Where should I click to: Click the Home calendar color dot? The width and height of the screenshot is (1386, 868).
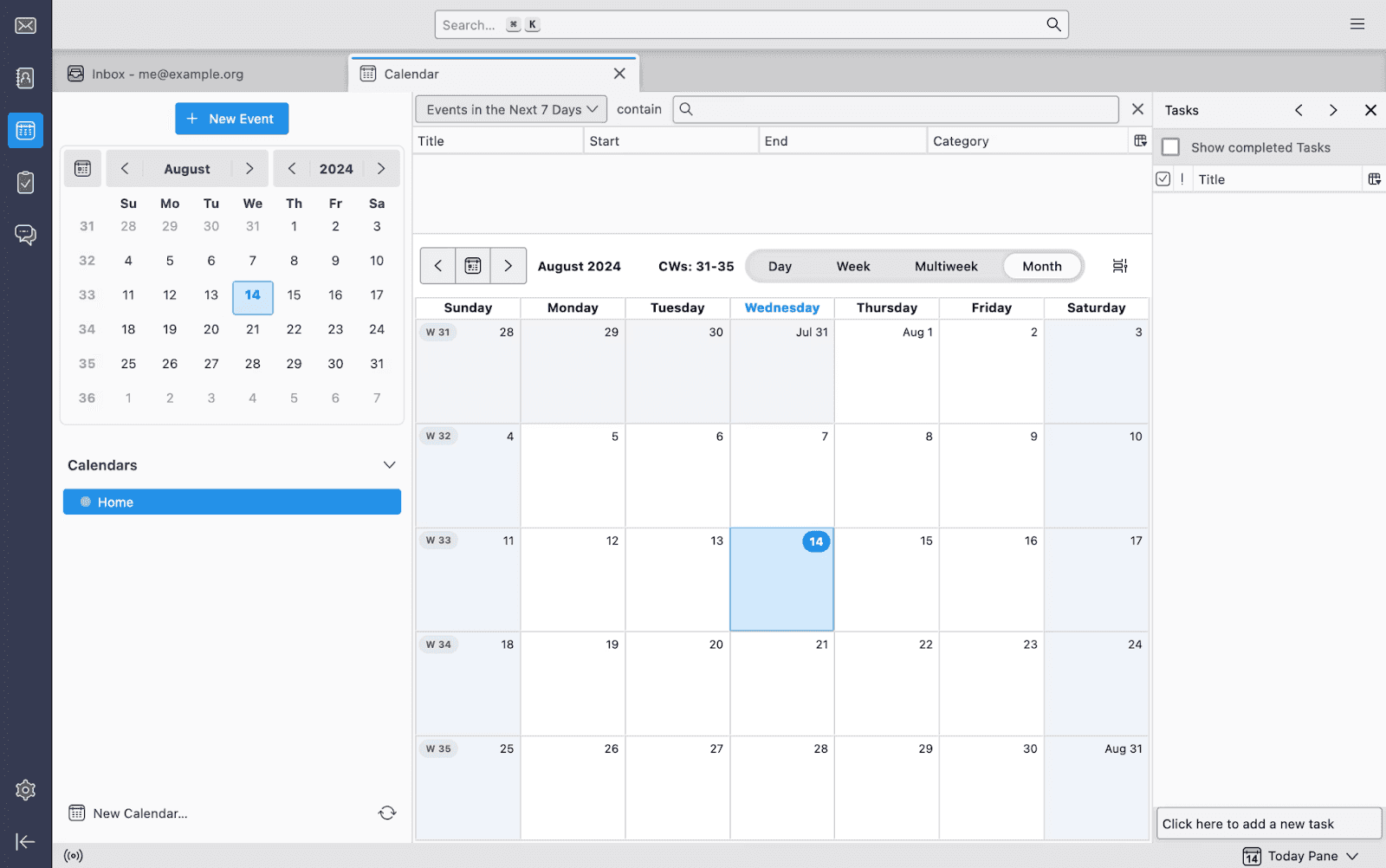coord(84,502)
